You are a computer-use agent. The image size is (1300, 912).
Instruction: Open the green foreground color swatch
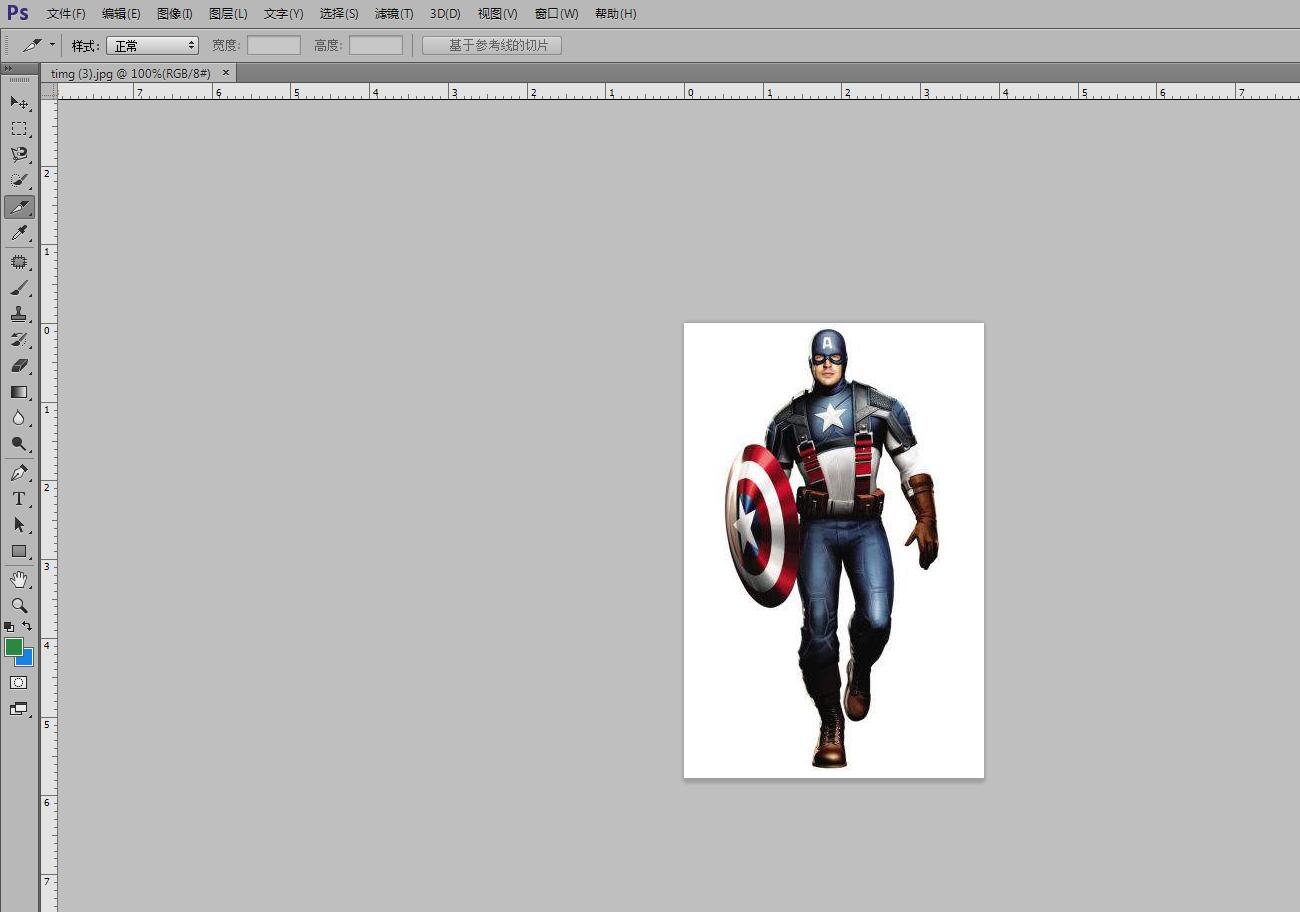pyautogui.click(x=13, y=647)
